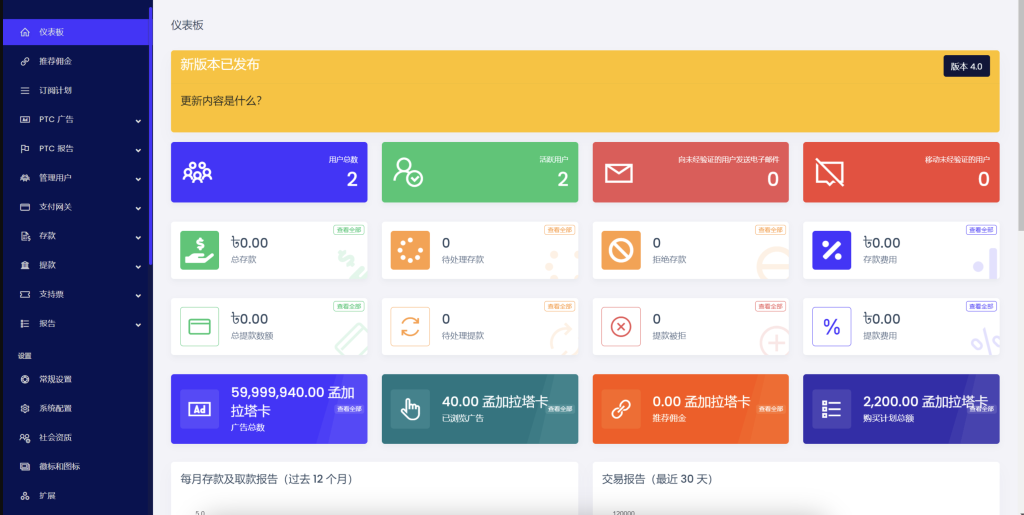Click the ban icon on 拒绝存款 card
This screenshot has width=1024, height=515.
pos(621,250)
